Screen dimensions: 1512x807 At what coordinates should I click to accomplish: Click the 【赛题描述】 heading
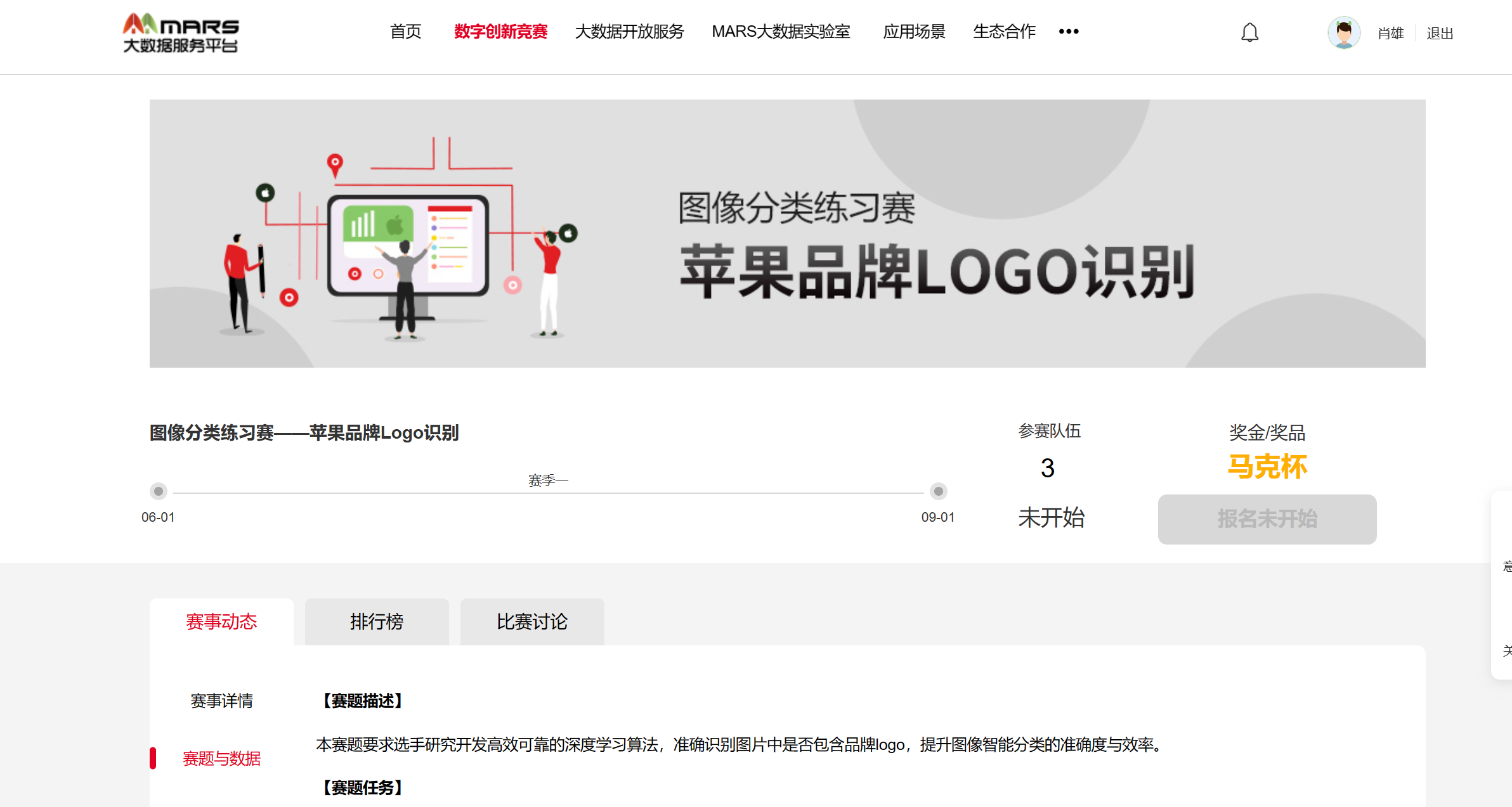point(363,700)
